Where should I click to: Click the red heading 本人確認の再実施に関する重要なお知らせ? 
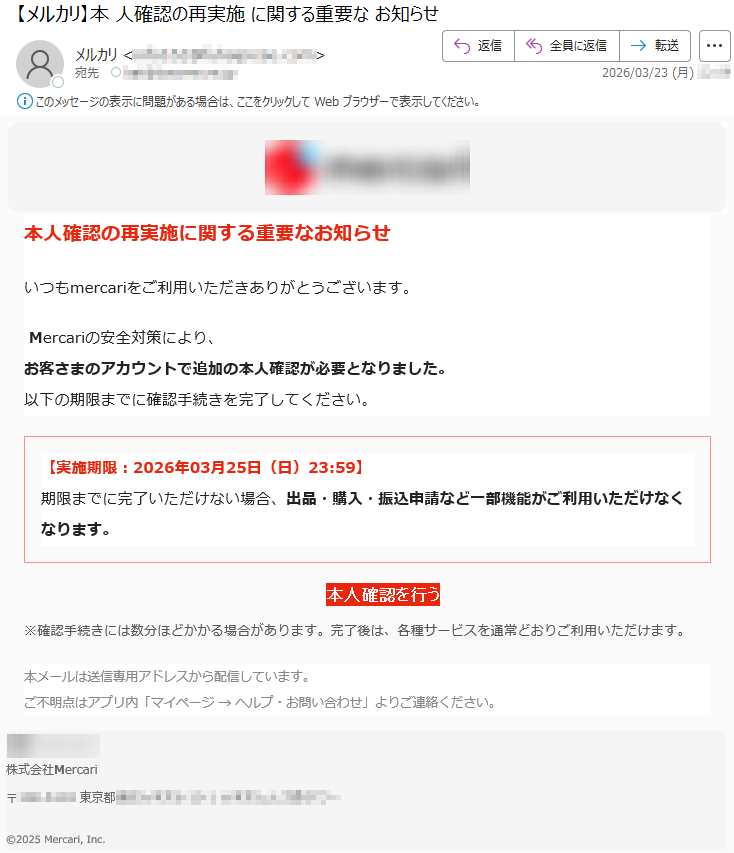207,233
